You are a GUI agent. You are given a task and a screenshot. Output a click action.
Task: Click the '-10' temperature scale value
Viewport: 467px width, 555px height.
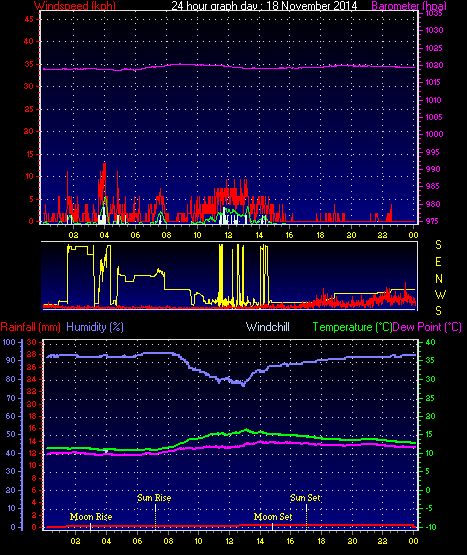[x=431, y=527]
